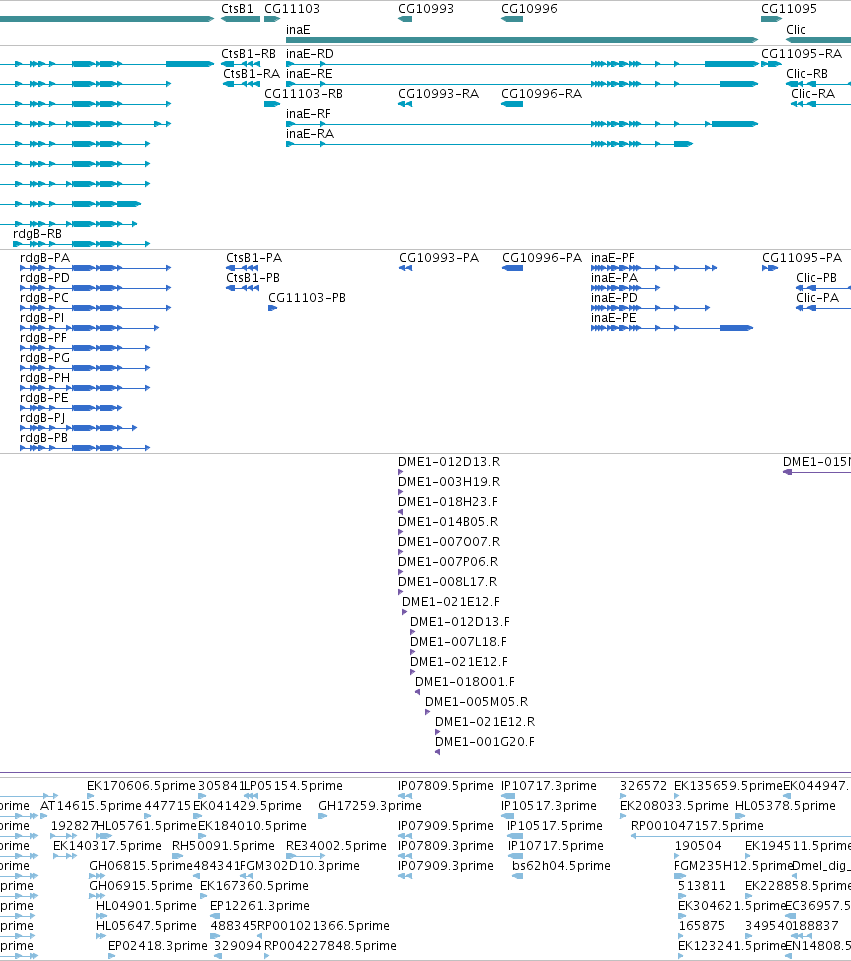
Task: Click the CG10993 gene label
Action: [x=426, y=9]
